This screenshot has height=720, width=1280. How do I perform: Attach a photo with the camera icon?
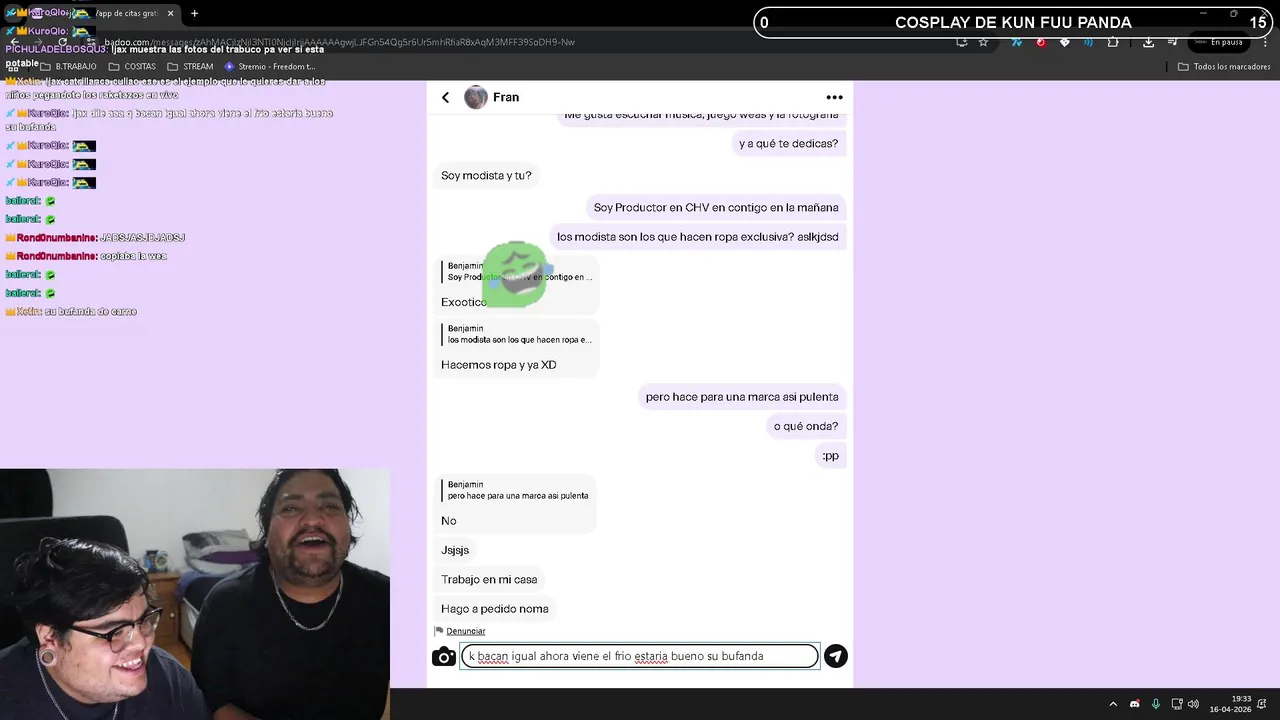pyautogui.click(x=444, y=657)
